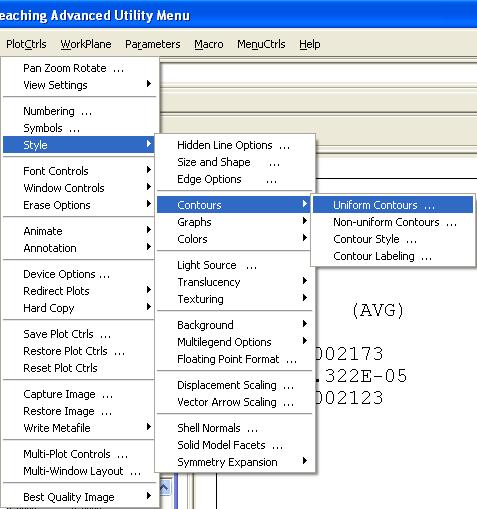Expand View Settings submenu
The height and width of the screenshot is (509, 477).
(x=79, y=85)
